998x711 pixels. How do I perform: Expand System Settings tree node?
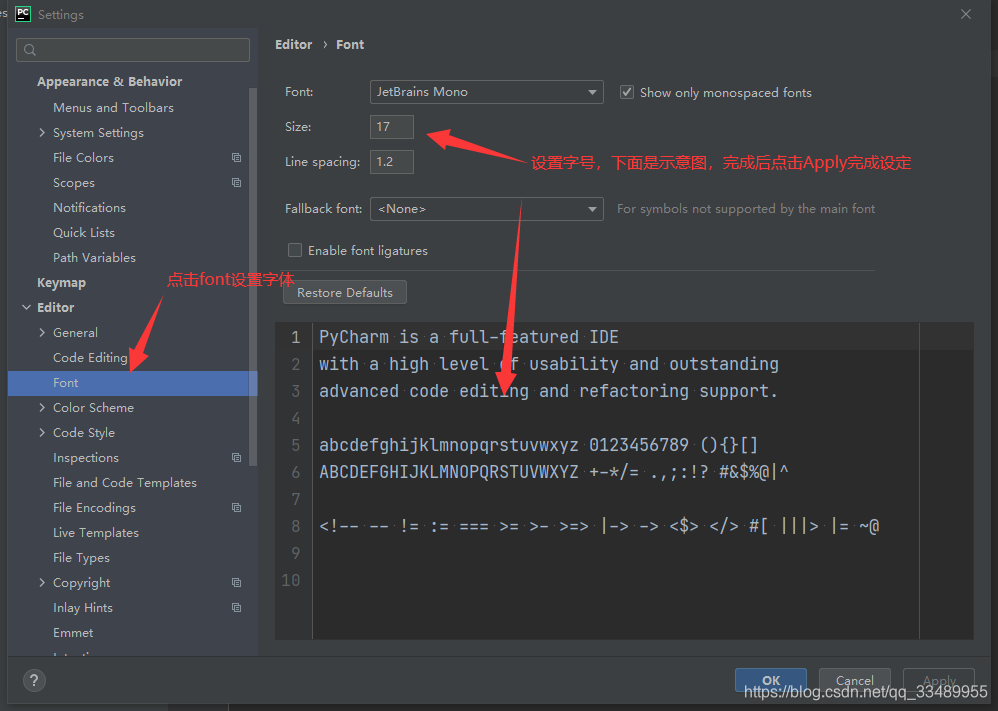tap(42, 132)
